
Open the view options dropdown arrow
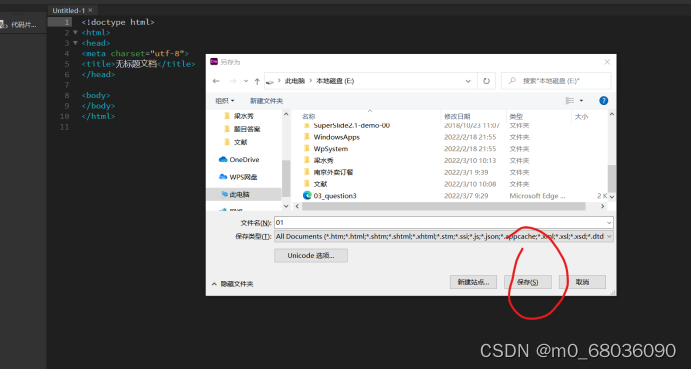click(x=581, y=101)
